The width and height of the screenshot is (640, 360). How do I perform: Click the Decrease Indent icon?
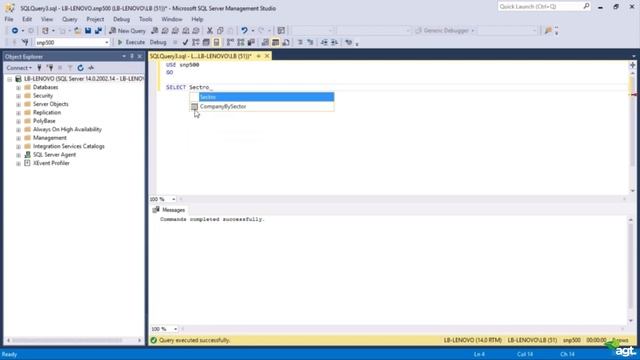click(x=324, y=42)
